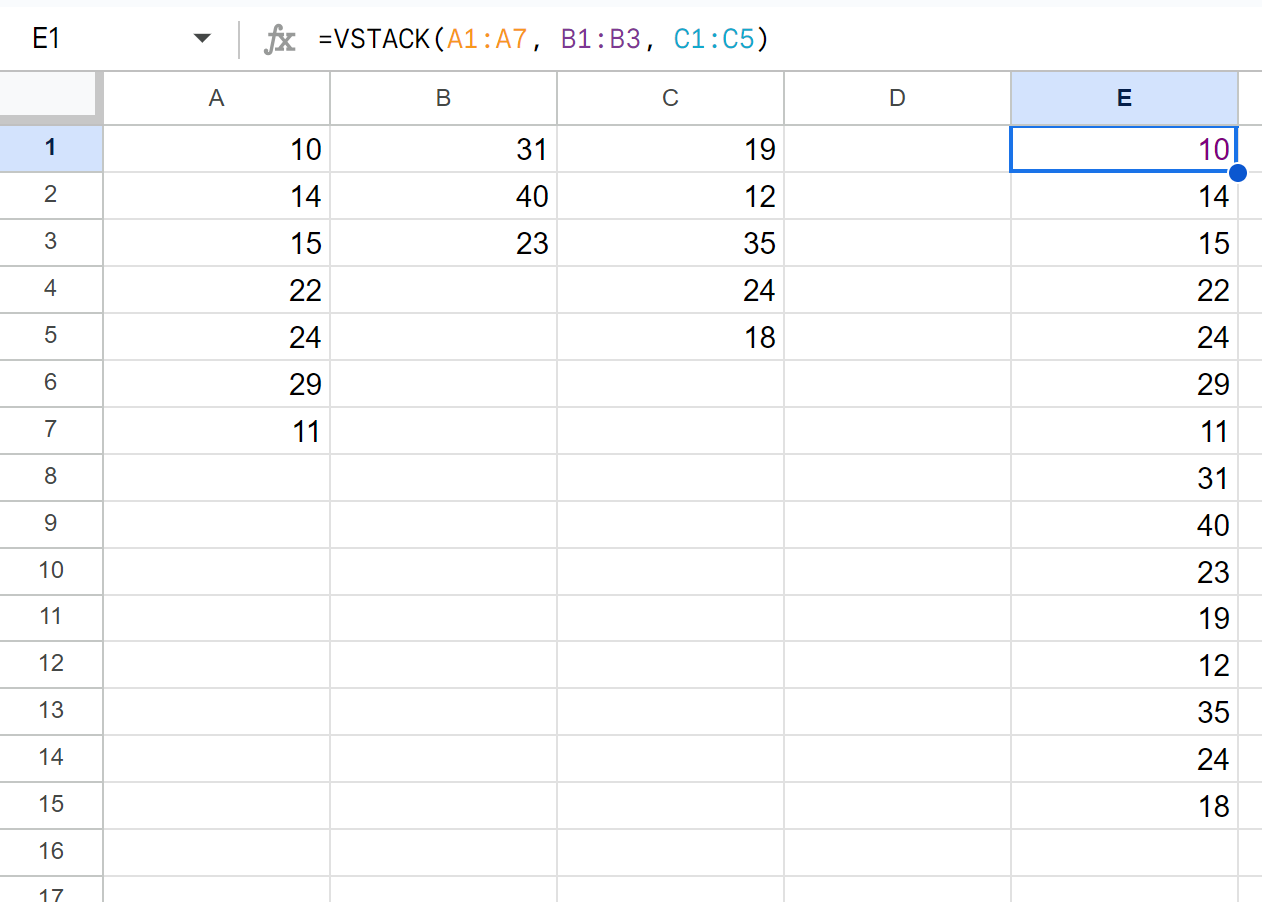
Task: Select cell B2 containing 40
Action: [x=443, y=196]
